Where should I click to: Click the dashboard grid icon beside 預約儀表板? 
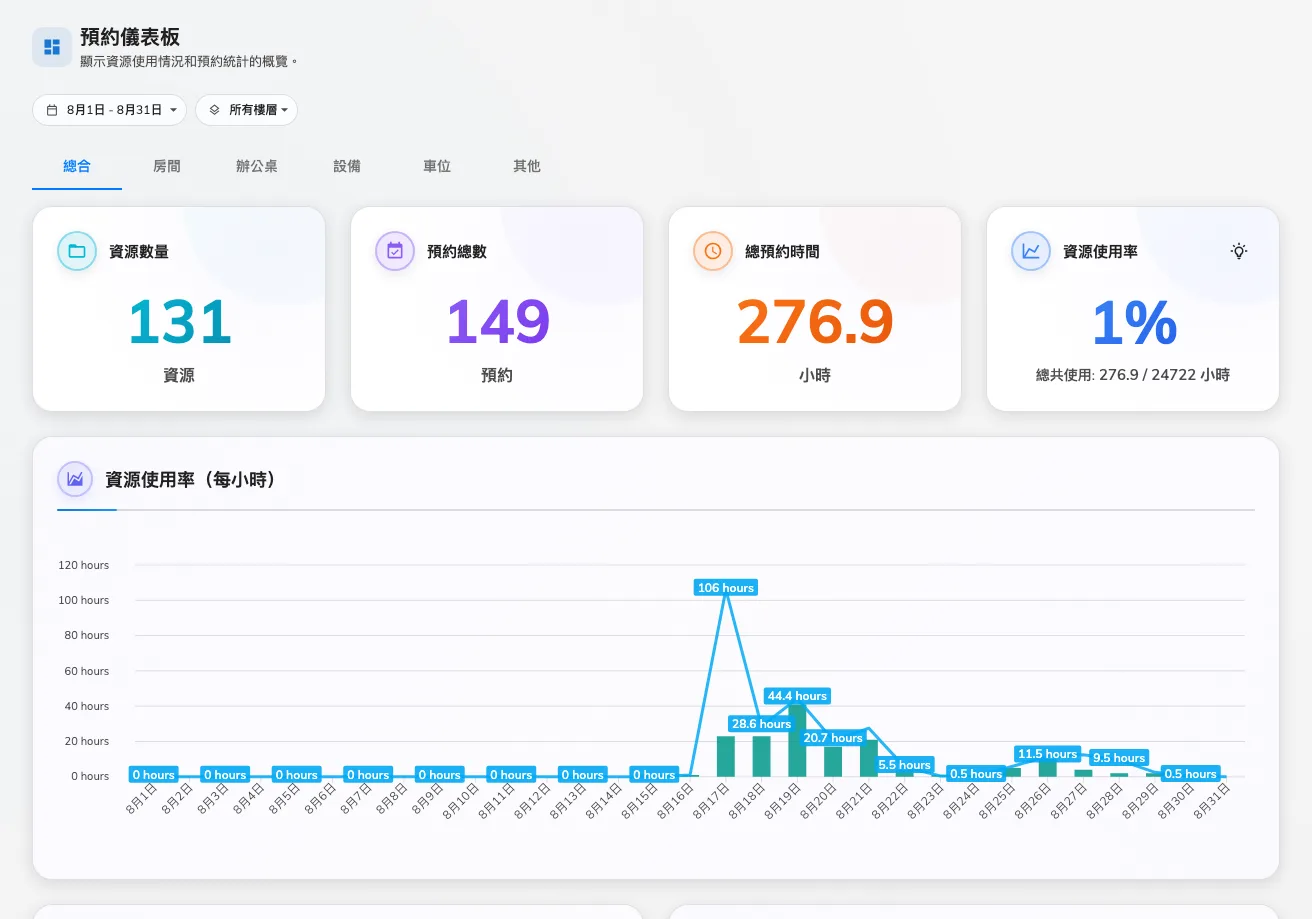tap(52, 47)
